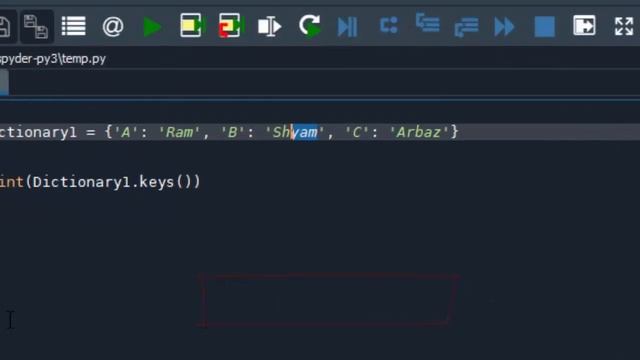Click on 'Arbaz' string value
The height and width of the screenshot is (360, 640).
tap(419, 132)
